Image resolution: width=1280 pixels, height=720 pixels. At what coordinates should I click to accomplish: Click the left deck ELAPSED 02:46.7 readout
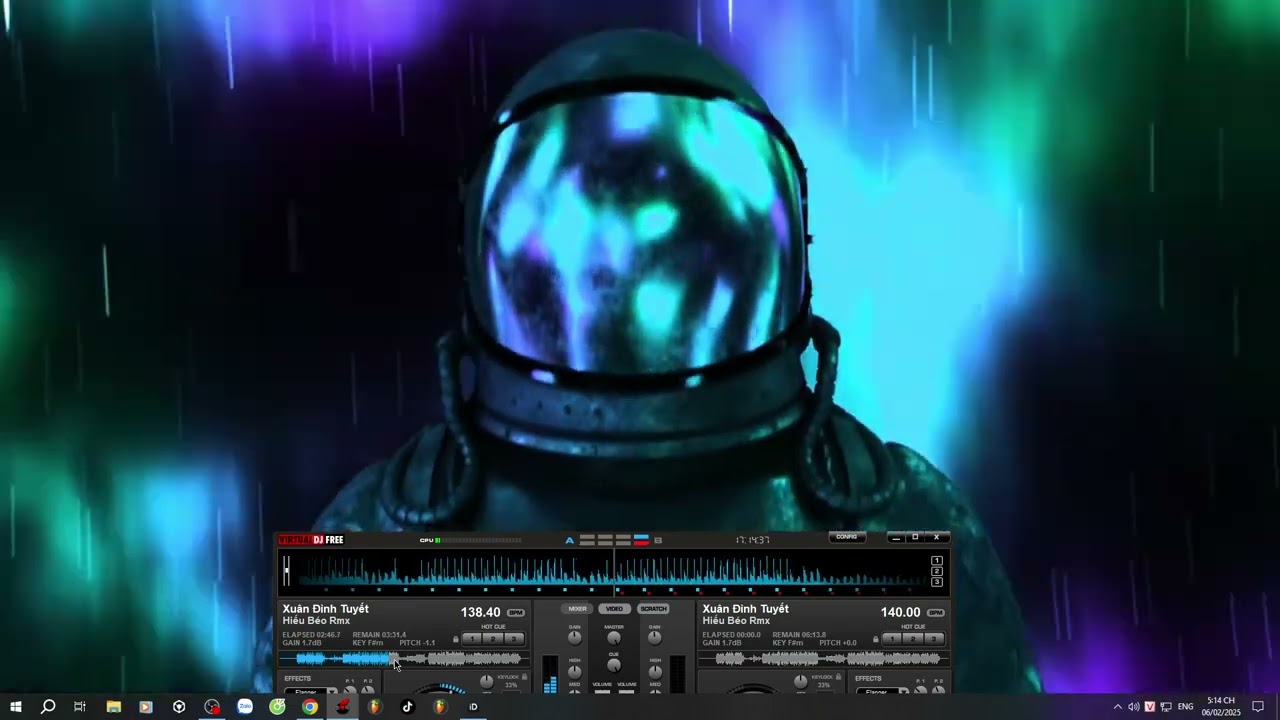tap(311, 635)
